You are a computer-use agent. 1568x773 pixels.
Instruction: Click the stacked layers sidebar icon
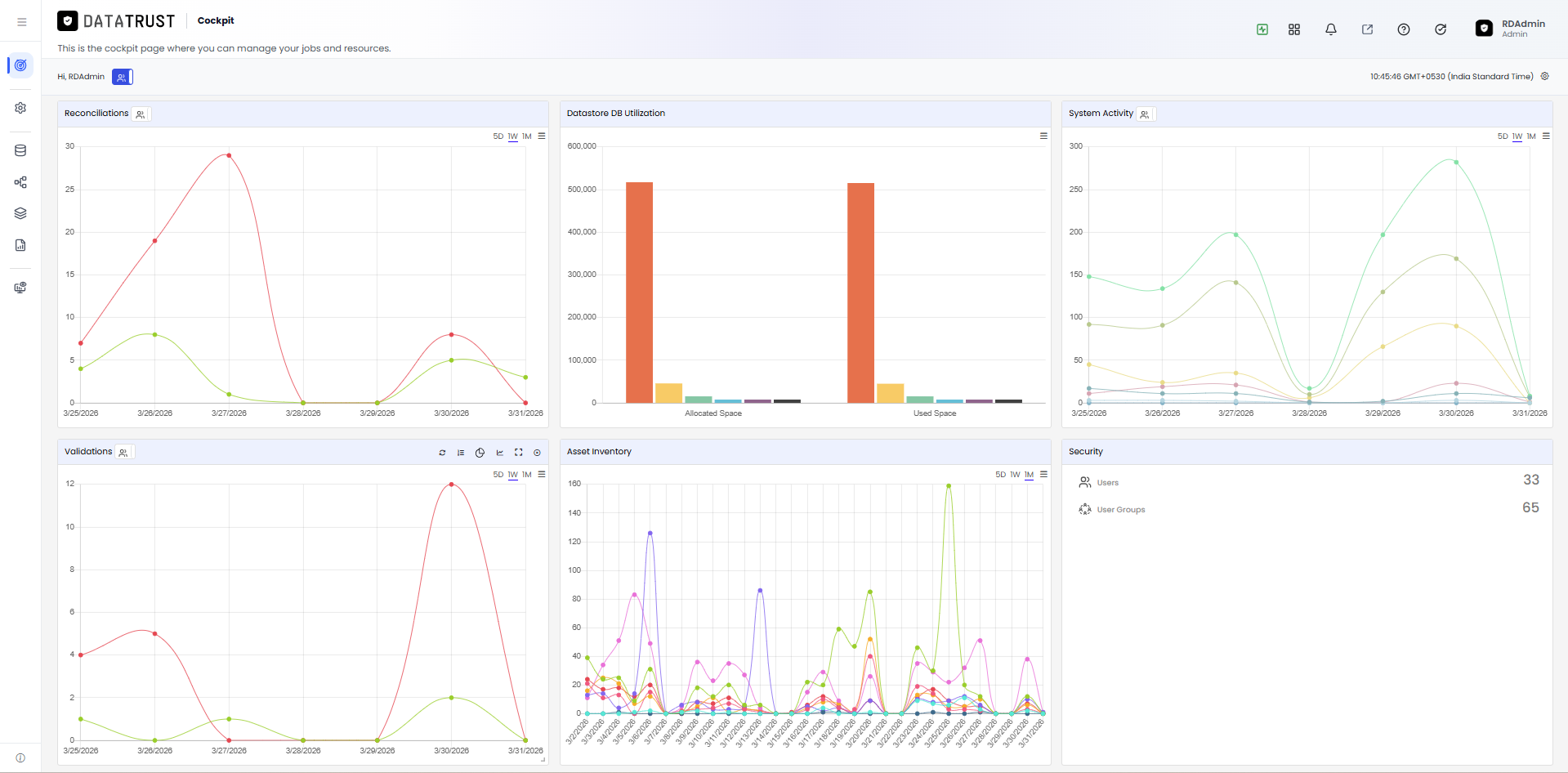(x=20, y=213)
